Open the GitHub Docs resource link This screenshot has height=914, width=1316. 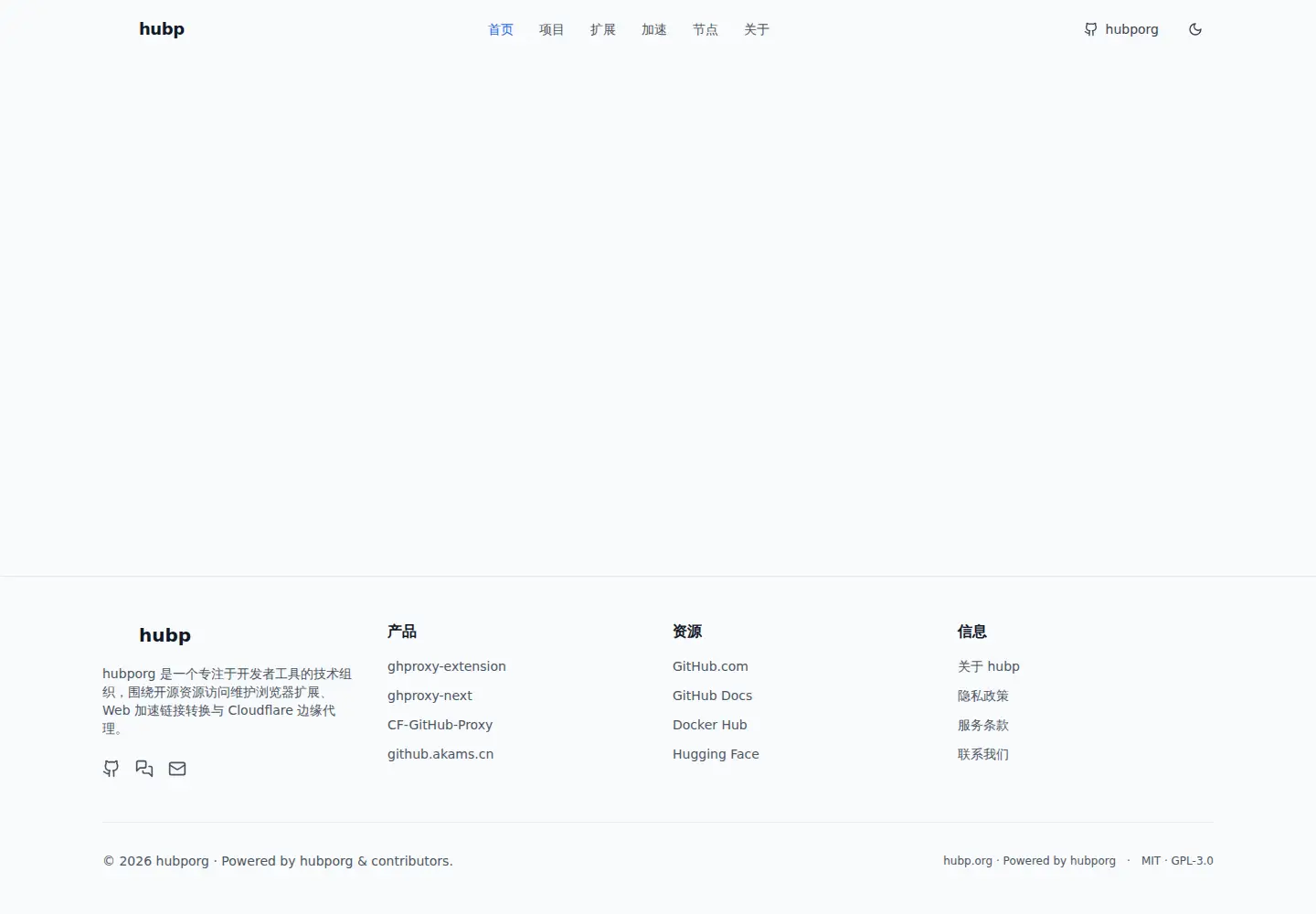pos(712,696)
